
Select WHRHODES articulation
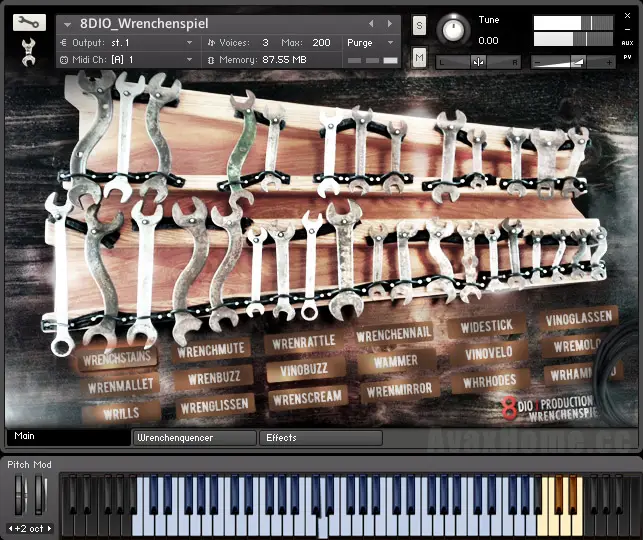pyautogui.click(x=490, y=381)
